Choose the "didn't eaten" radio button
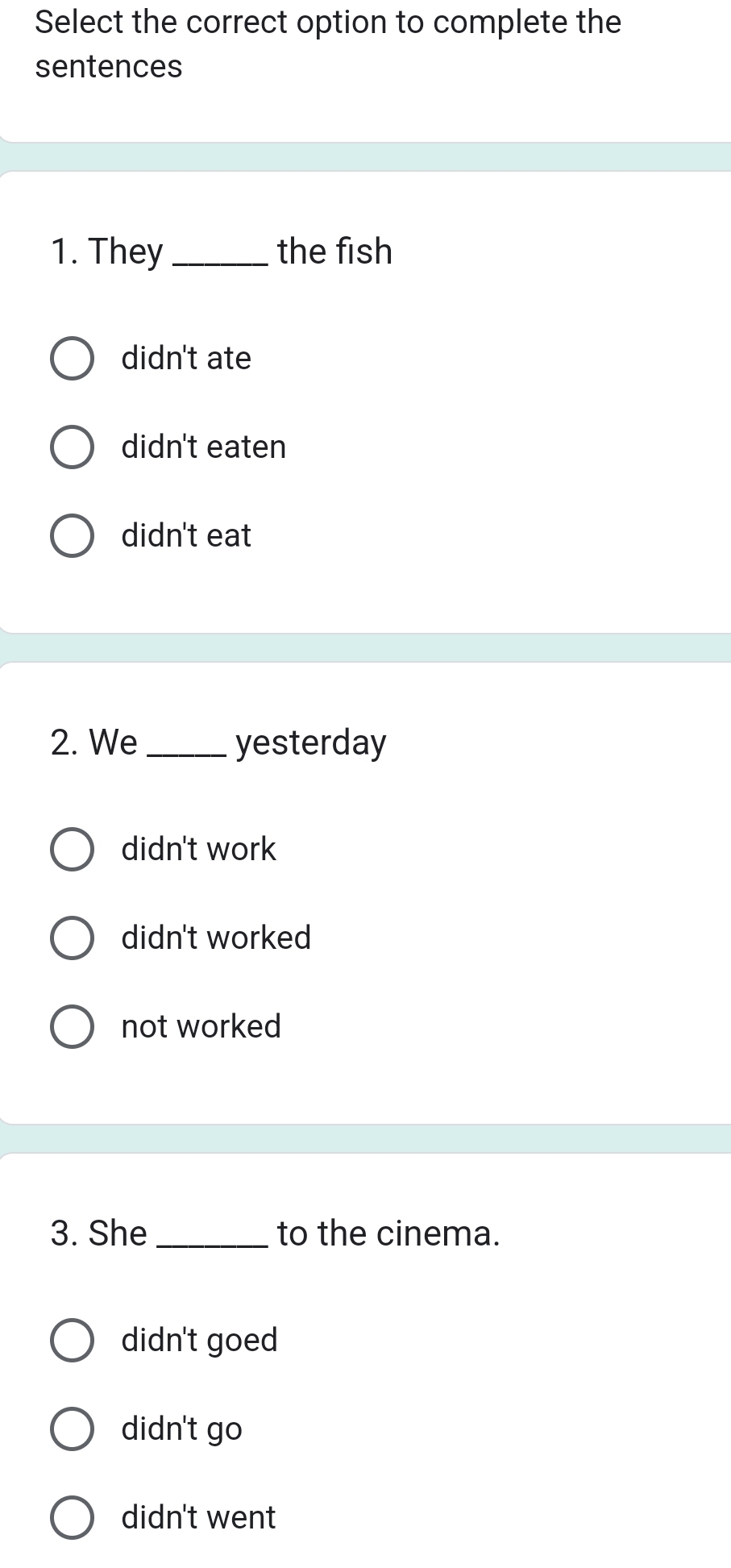Viewport: 731px width, 1568px height. coord(72,447)
